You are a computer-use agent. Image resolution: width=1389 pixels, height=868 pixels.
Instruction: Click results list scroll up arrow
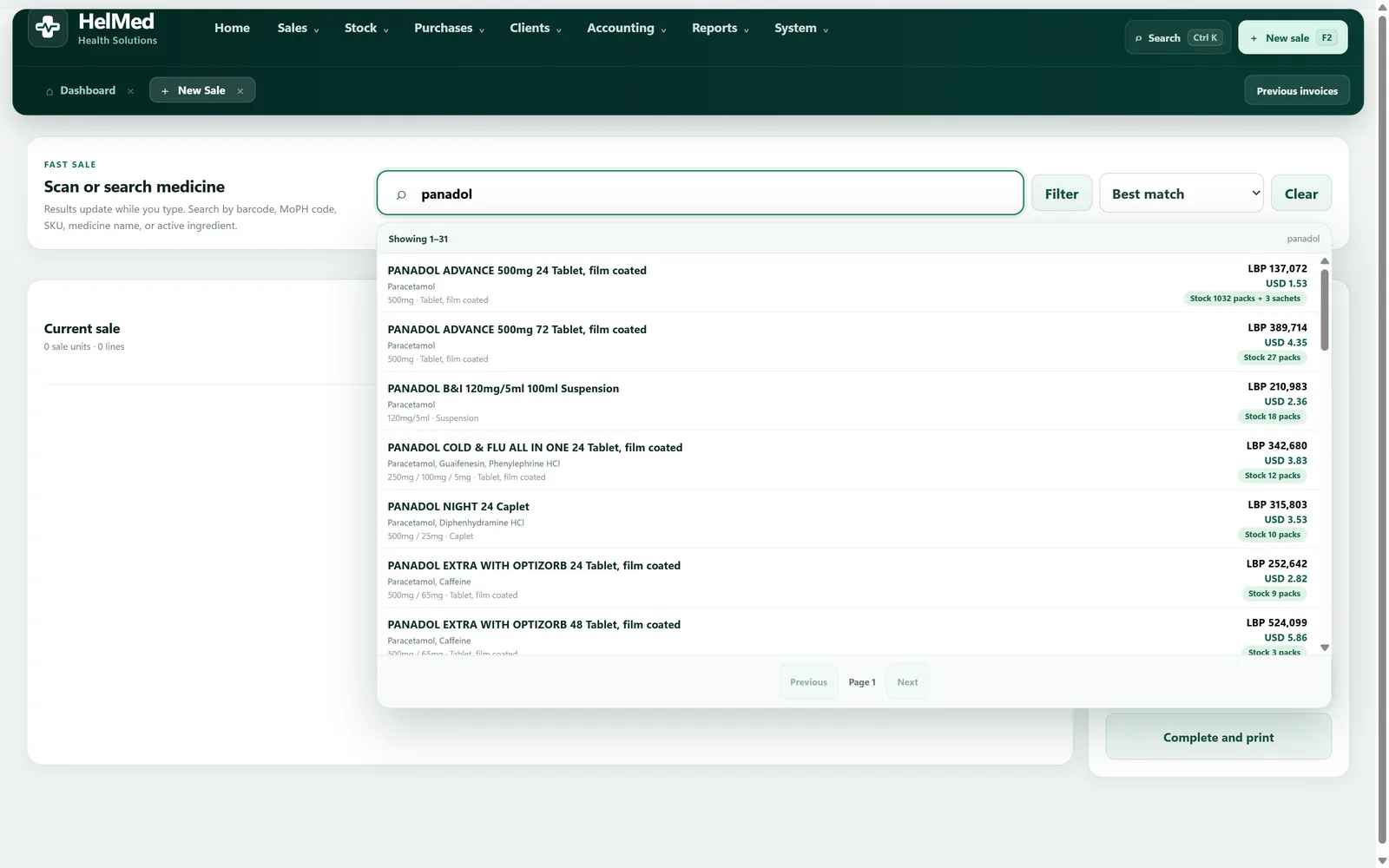point(1325,261)
